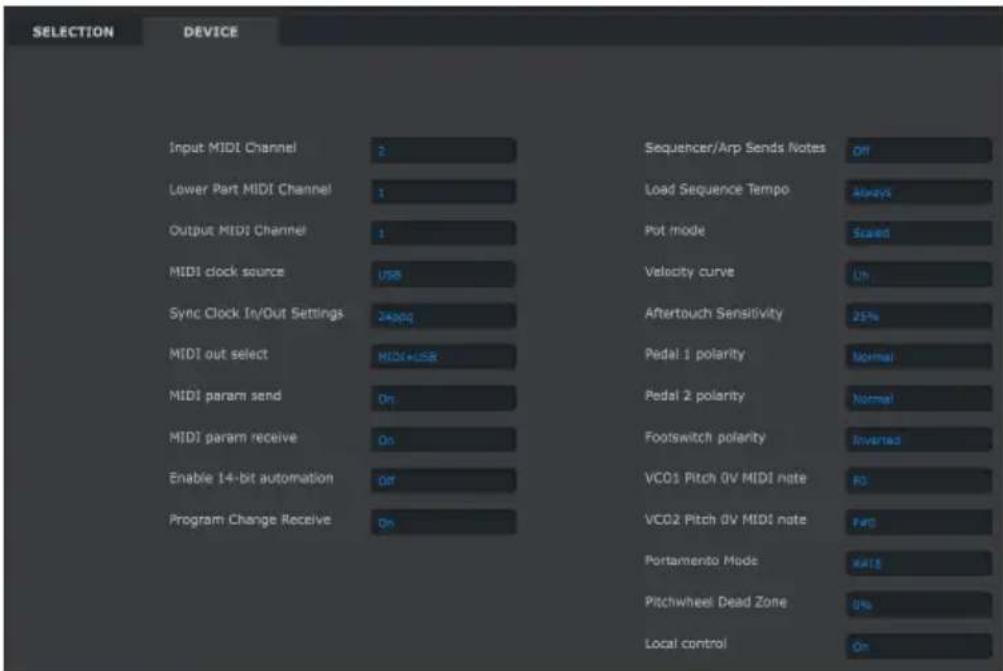Click the "MIDI param send" label

[225, 396]
